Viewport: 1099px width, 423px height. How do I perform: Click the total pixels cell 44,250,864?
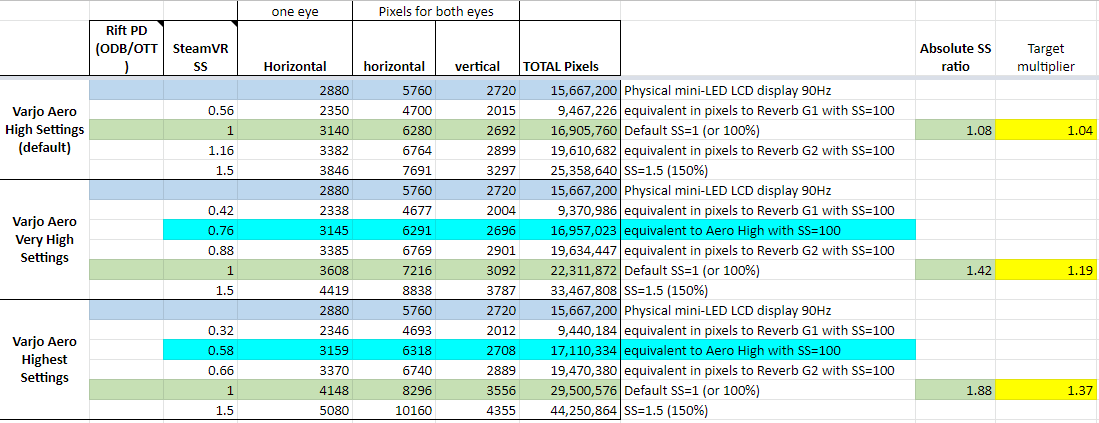pos(570,410)
